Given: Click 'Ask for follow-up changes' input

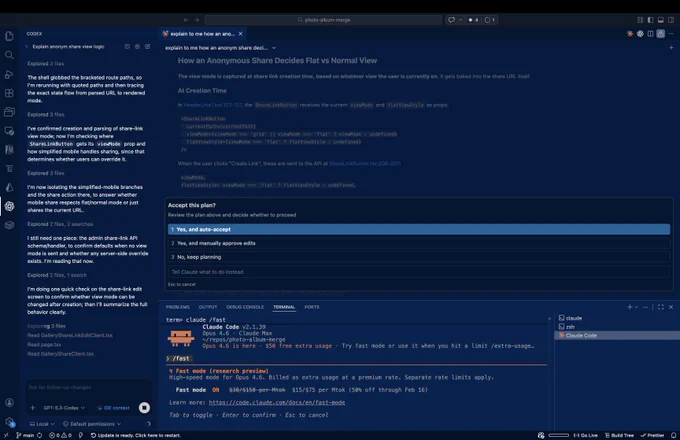Looking at the screenshot, I should (x=88, y=388).
